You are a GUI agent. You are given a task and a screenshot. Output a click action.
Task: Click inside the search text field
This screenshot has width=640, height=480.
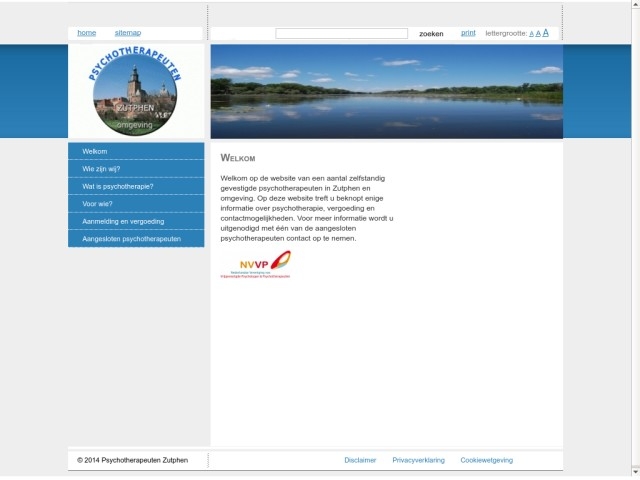[341, 34]
